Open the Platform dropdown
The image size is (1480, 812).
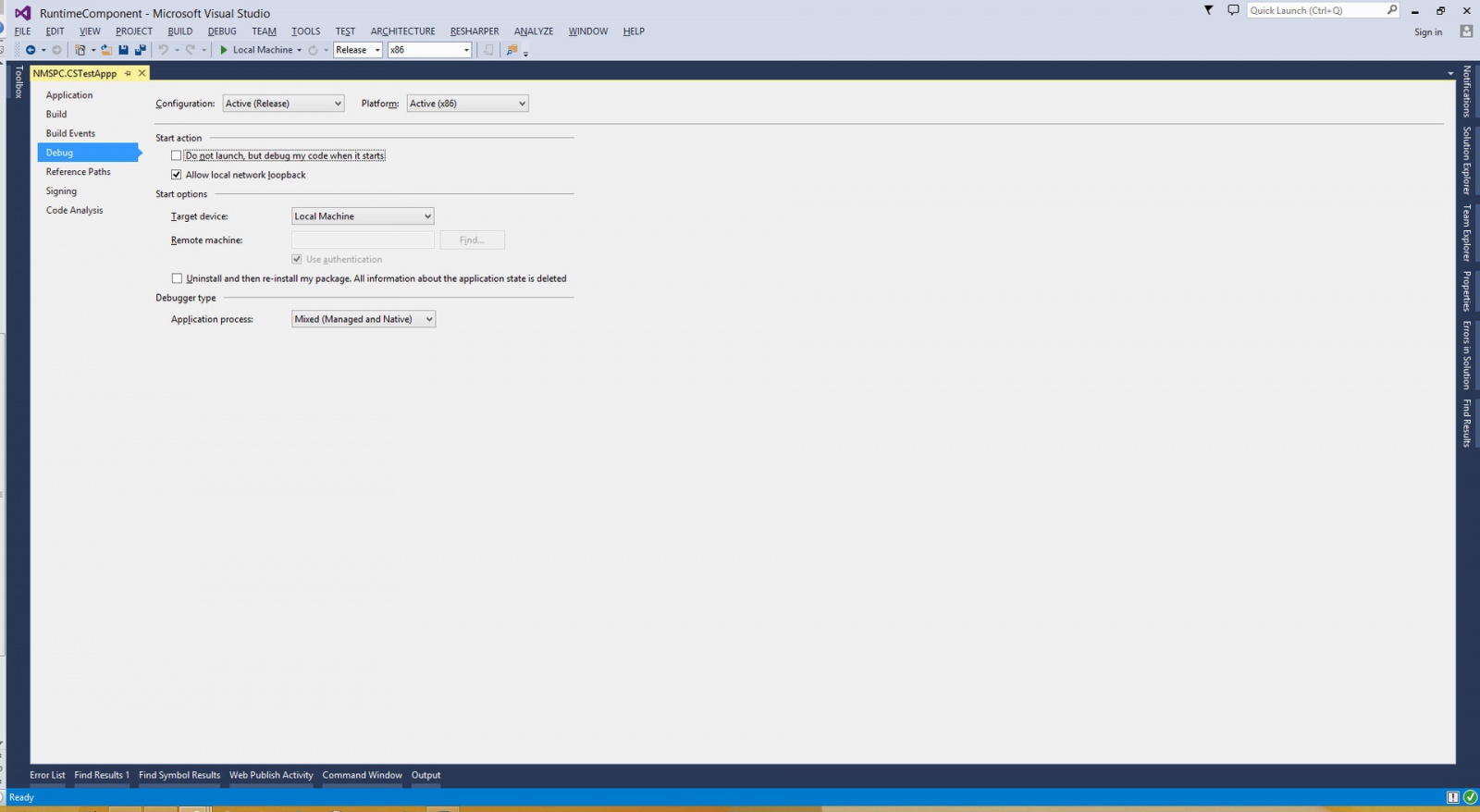tap(468, 104)
